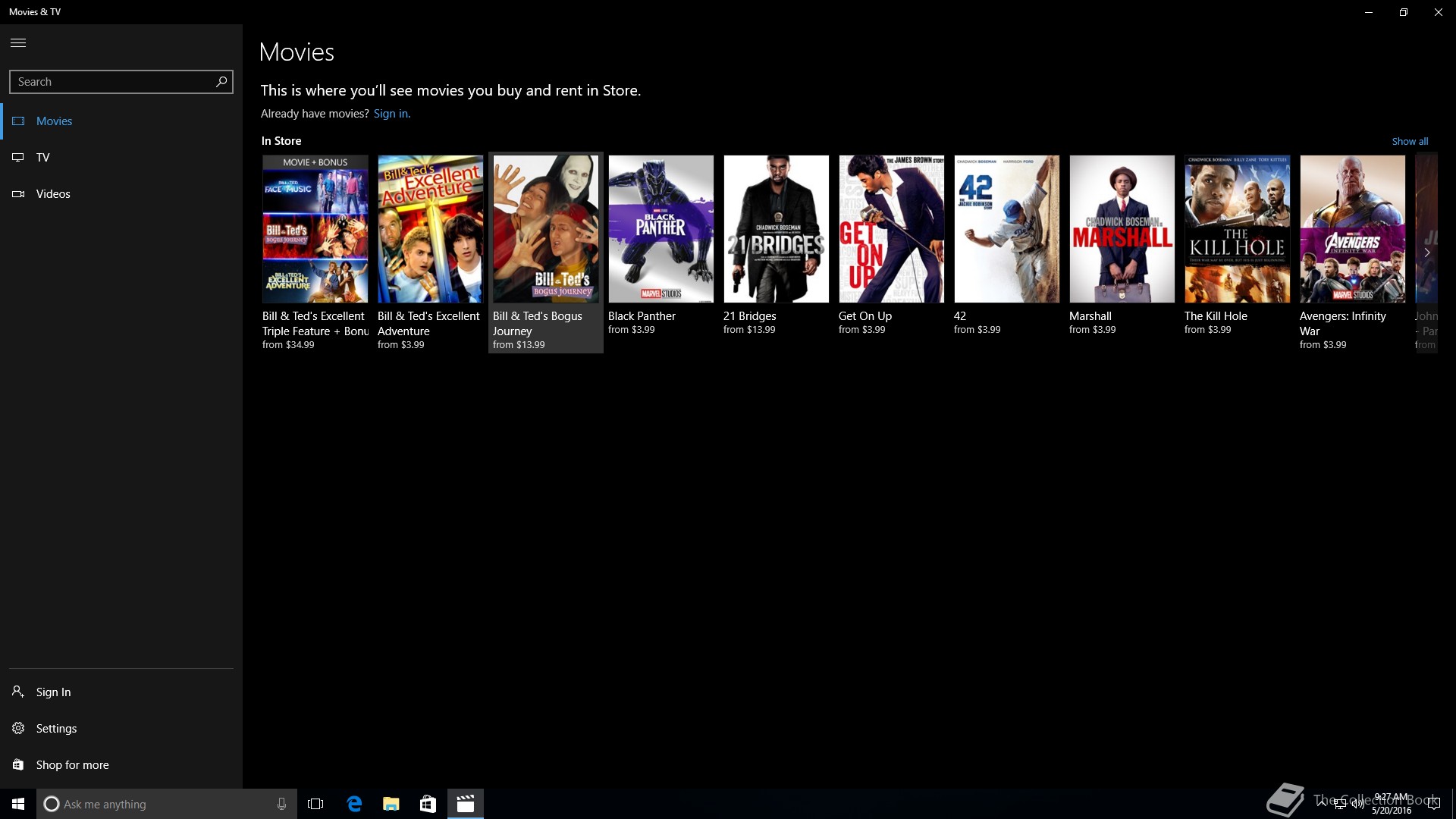Open the Windows Start menu
The height and width of the screenshot is (819, 1456).
click(x=18, y=804)
